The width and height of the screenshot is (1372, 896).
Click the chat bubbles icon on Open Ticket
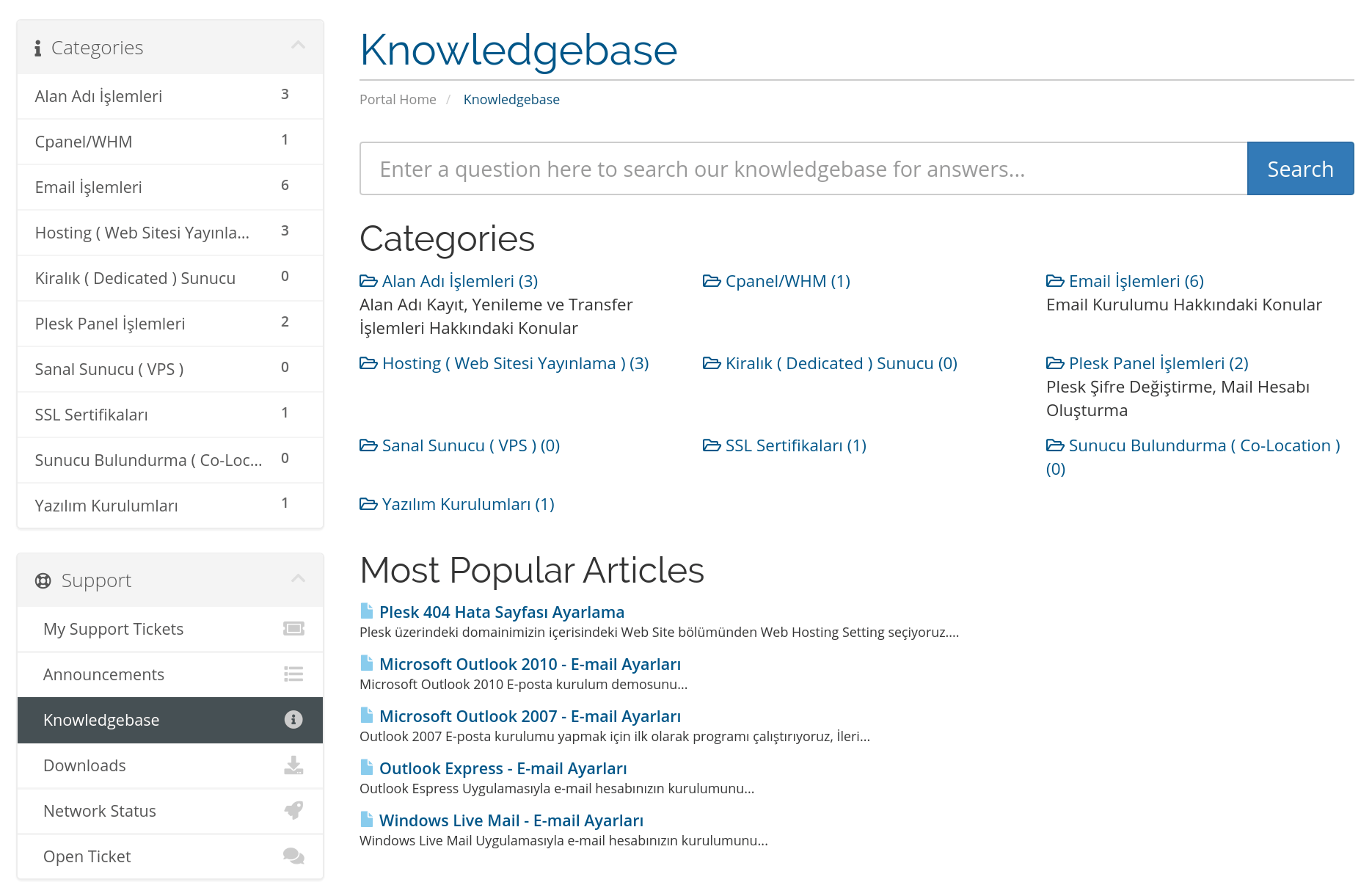pyautogui.click(x=293, y=856)
